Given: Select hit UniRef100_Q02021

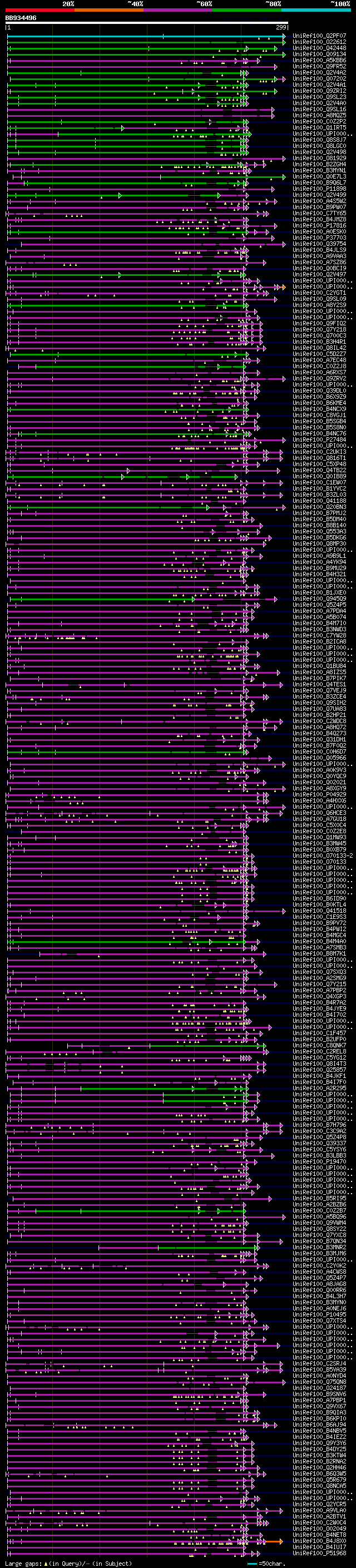Looking at the screenshot, I should tap(319, 782).
